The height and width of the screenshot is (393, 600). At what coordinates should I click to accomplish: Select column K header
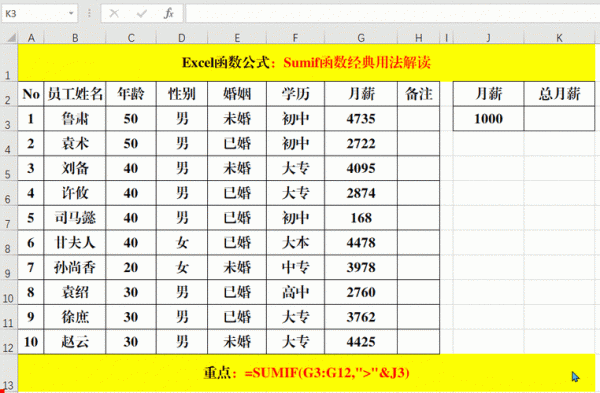tap(559, 38)
